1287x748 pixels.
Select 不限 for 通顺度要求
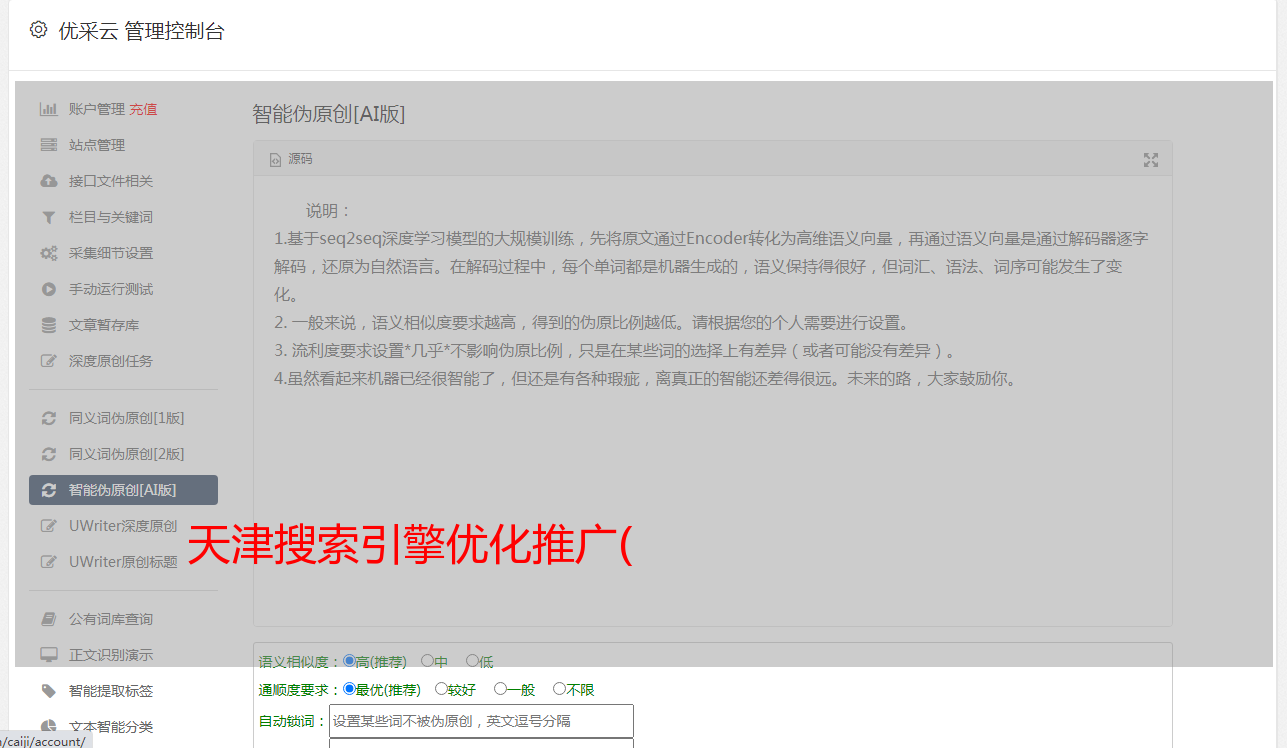pos(559,689)
